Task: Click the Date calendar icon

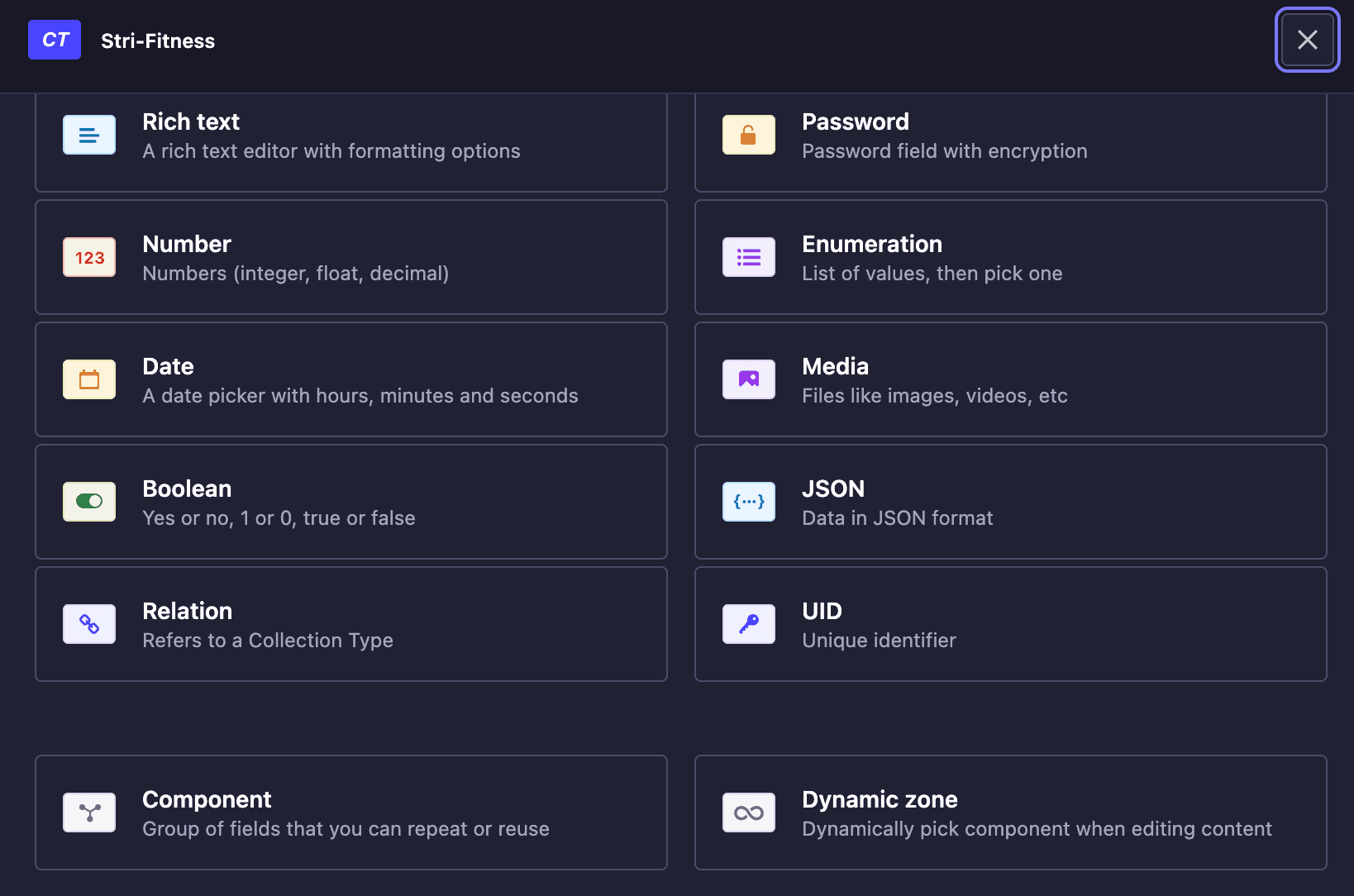Action: coord(89,379)
